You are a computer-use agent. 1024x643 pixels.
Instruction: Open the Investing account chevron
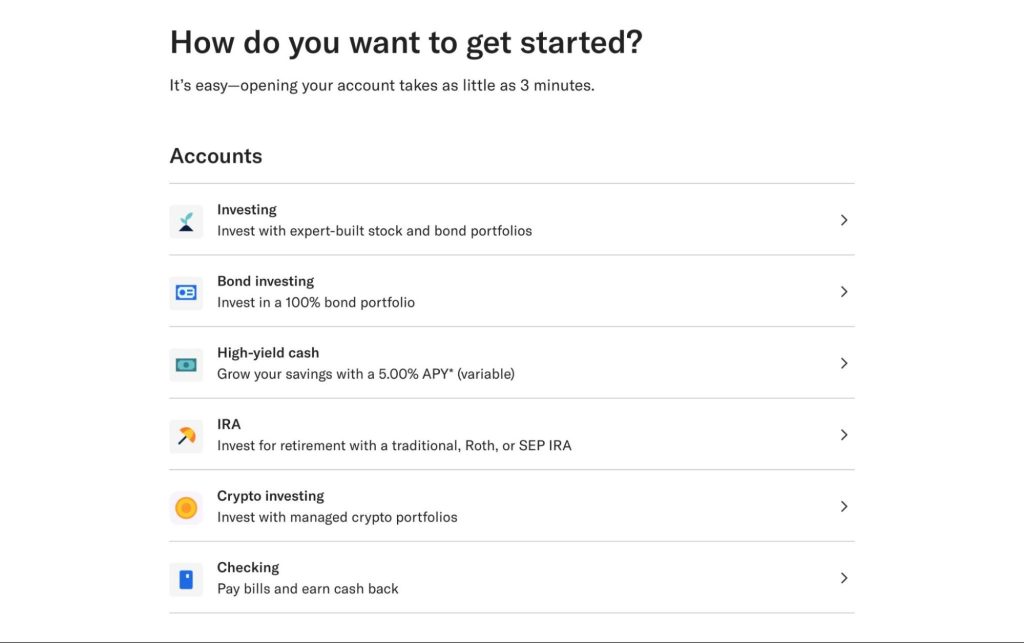[844, 221]
